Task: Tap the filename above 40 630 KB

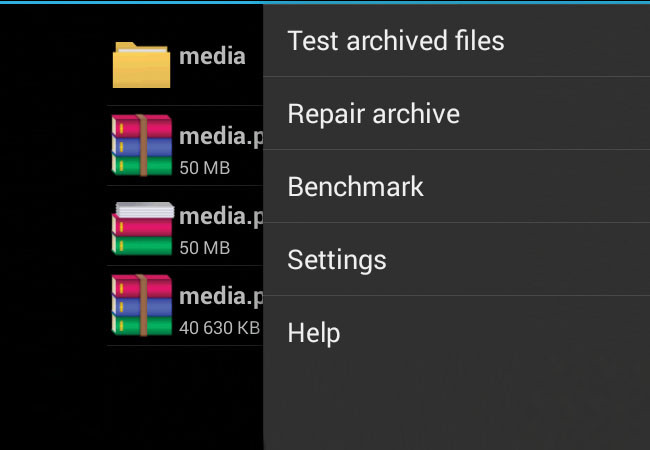Action: 221,297
